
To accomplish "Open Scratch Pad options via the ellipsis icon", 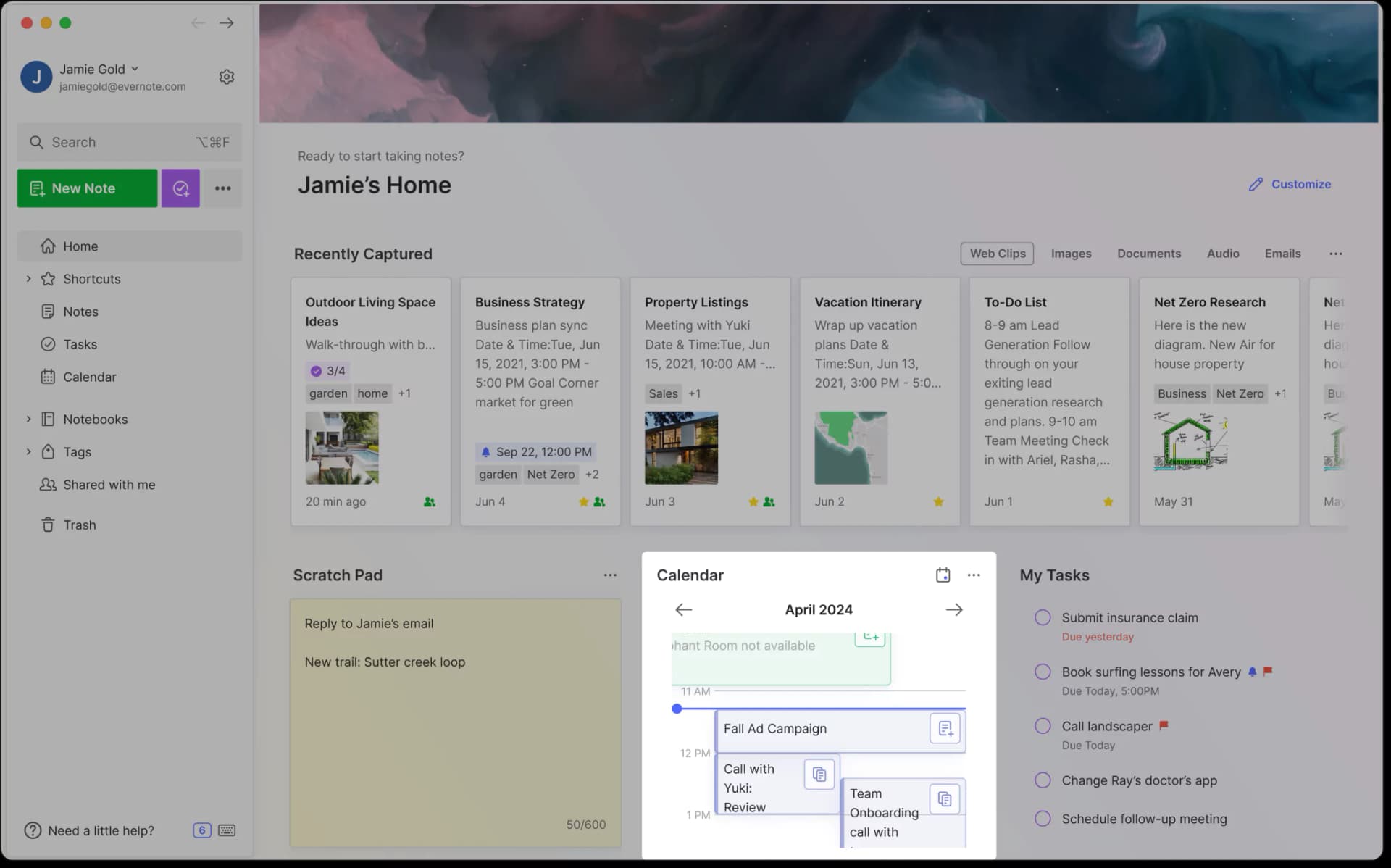I will 609,575.
